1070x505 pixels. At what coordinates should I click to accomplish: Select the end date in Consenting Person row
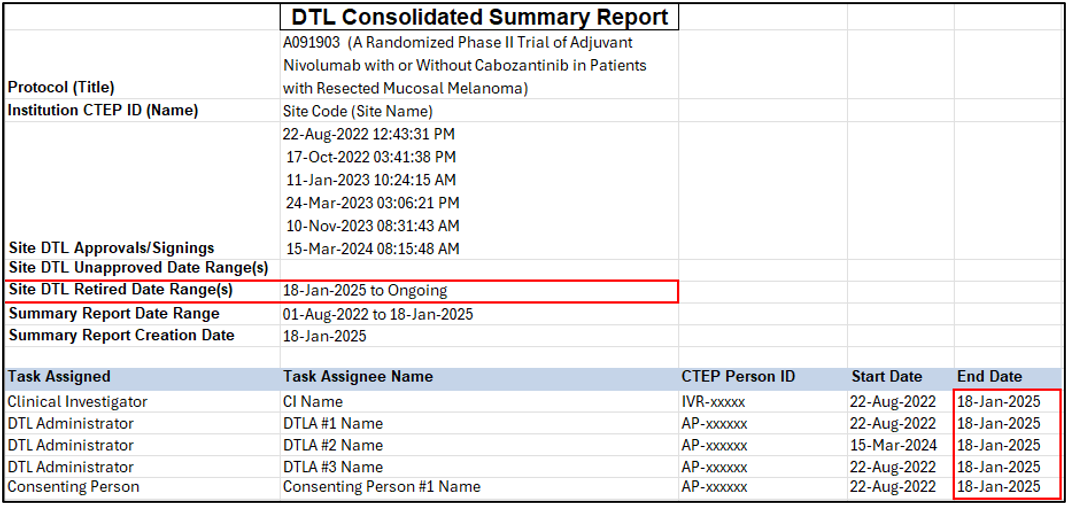click(998, 487)
